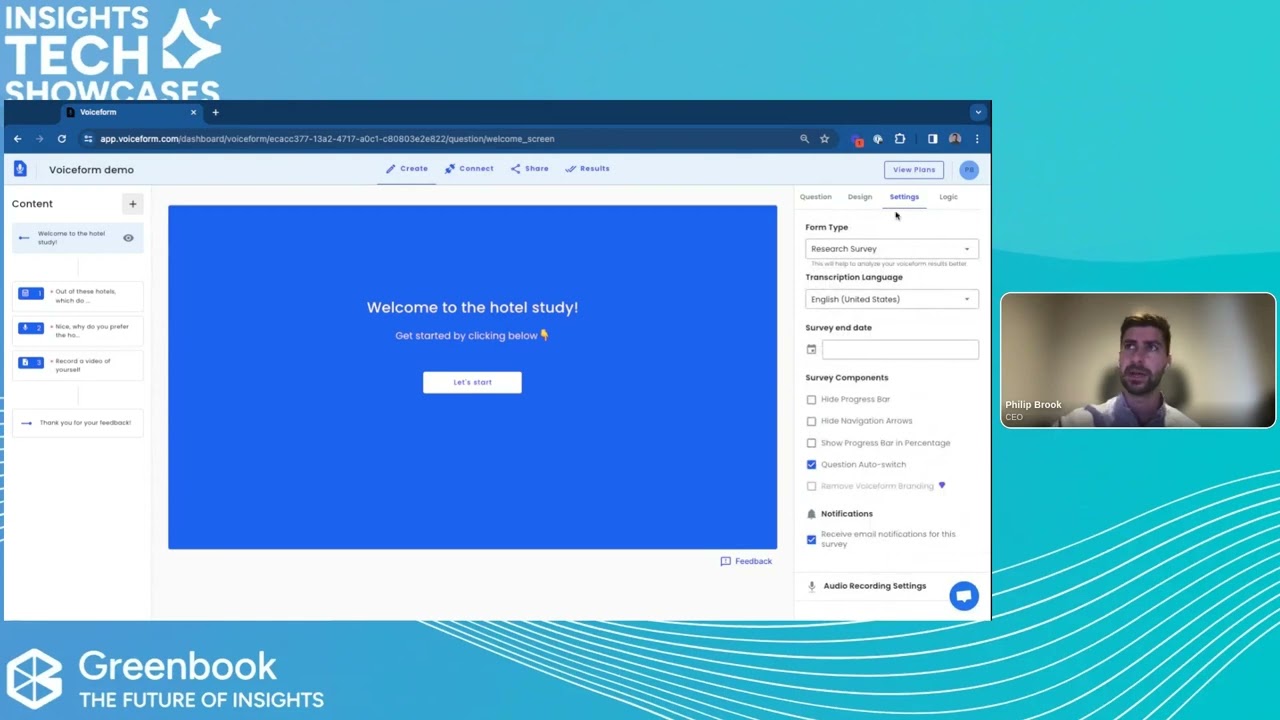The height and width of the screenshot is (720, 1280).
Task: Click the Voiceform logo icon
Action: click(x=20, y=169)
